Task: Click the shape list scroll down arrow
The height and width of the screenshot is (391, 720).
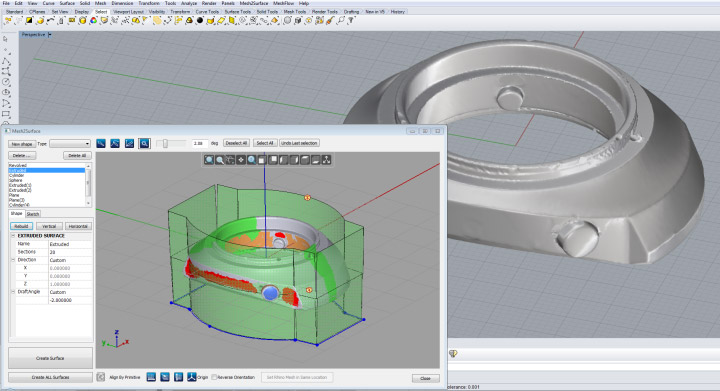Action: click(88, 203)
